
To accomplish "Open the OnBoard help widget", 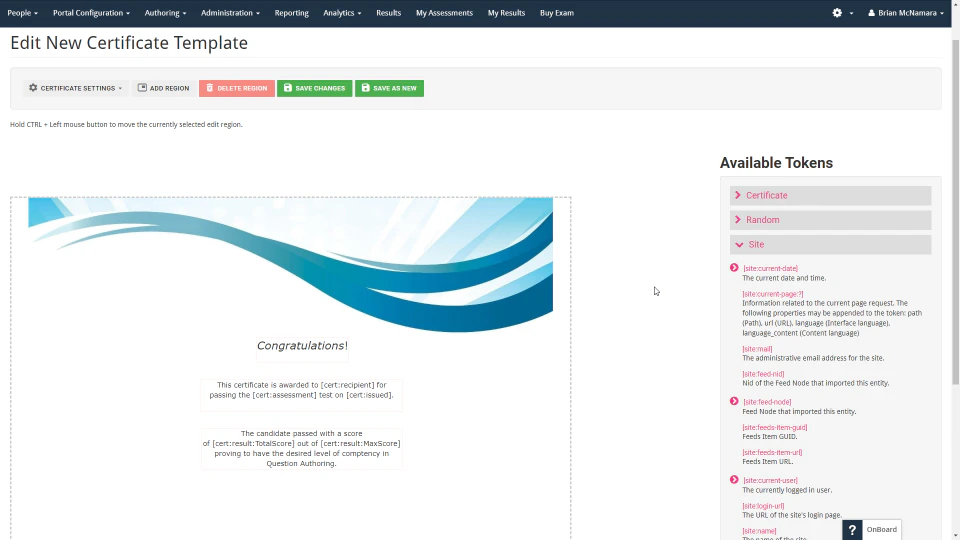I will click(x=881, y=530).
